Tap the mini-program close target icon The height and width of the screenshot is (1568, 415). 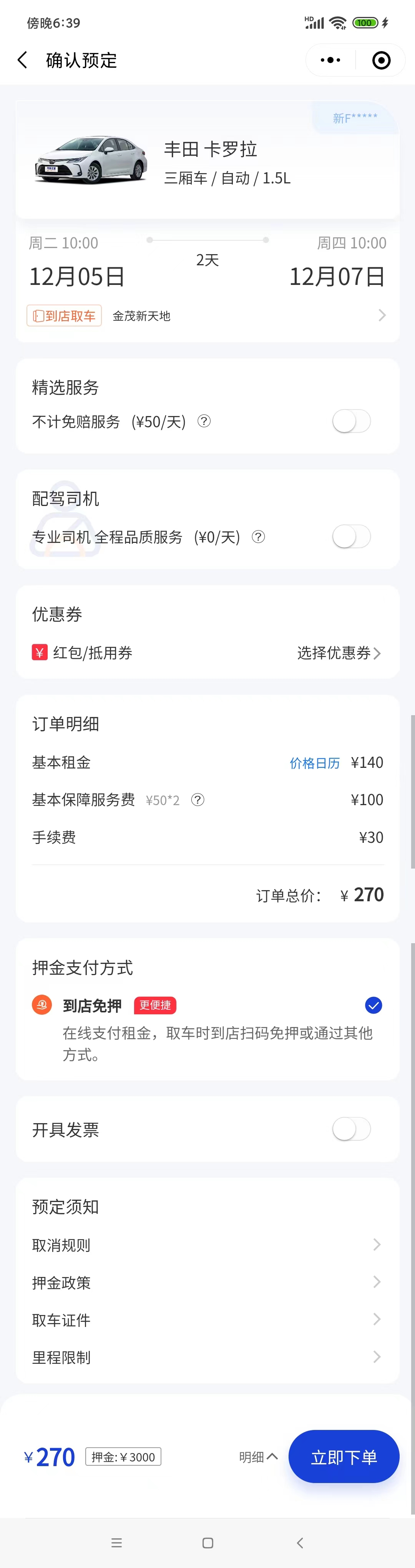click(x=381, y=60)
